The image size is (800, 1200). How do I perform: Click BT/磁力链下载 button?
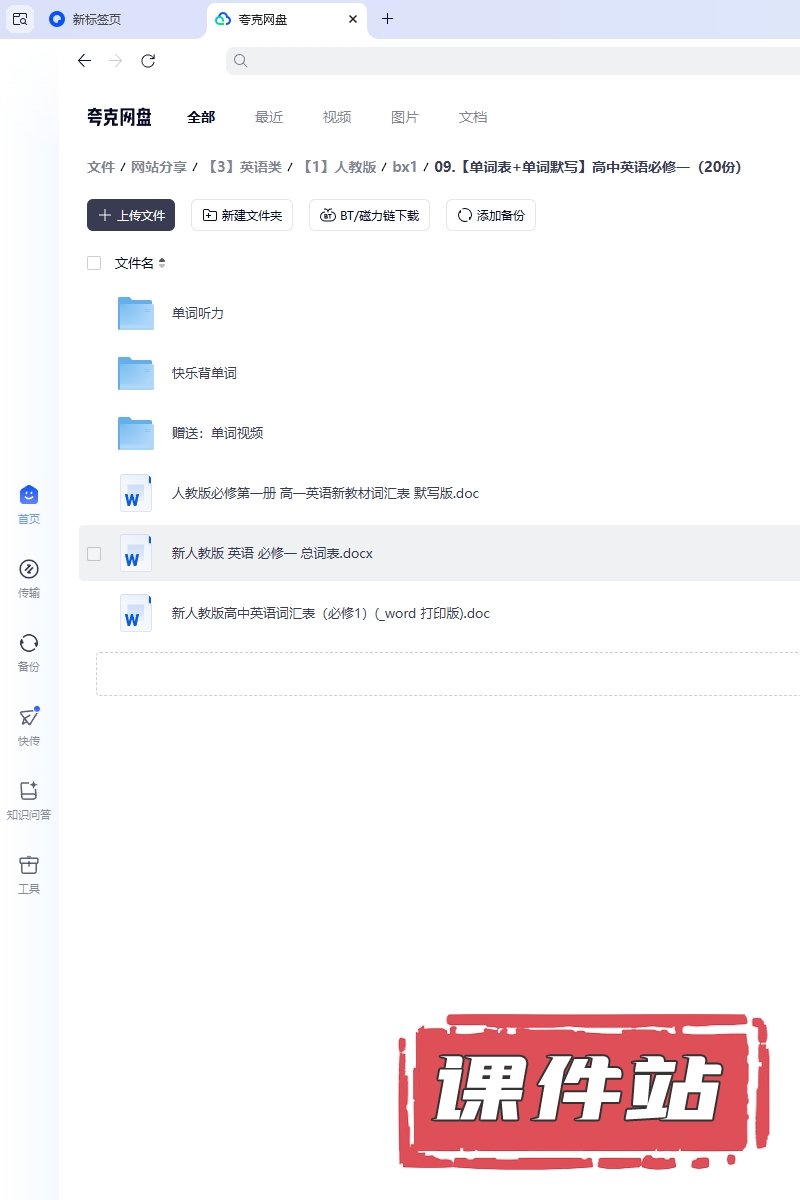point(369,215)
